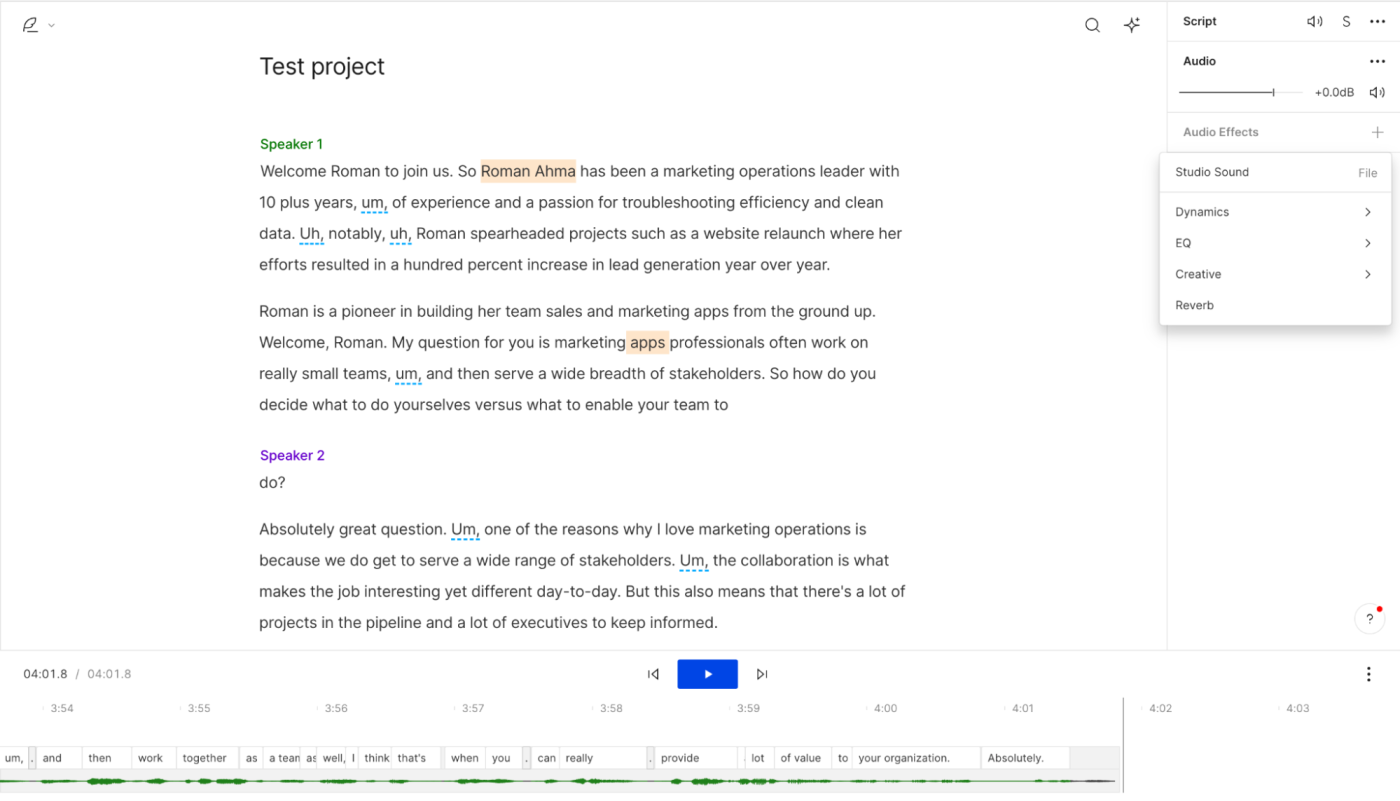Open the search magnifier icon
Screen dimensions: 1400x801
click(1092, 25)
